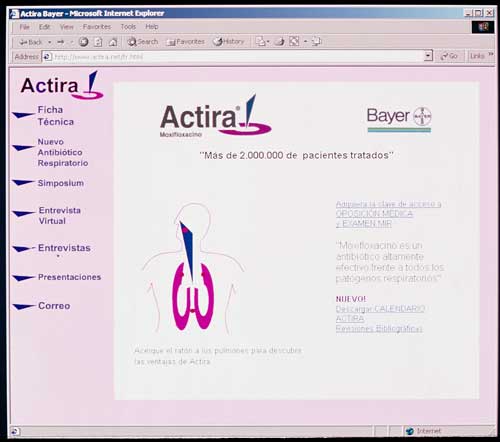Click the Descargar CALENDARIO ACTIRA link
500x442 pixels.
tap(380, 313)
